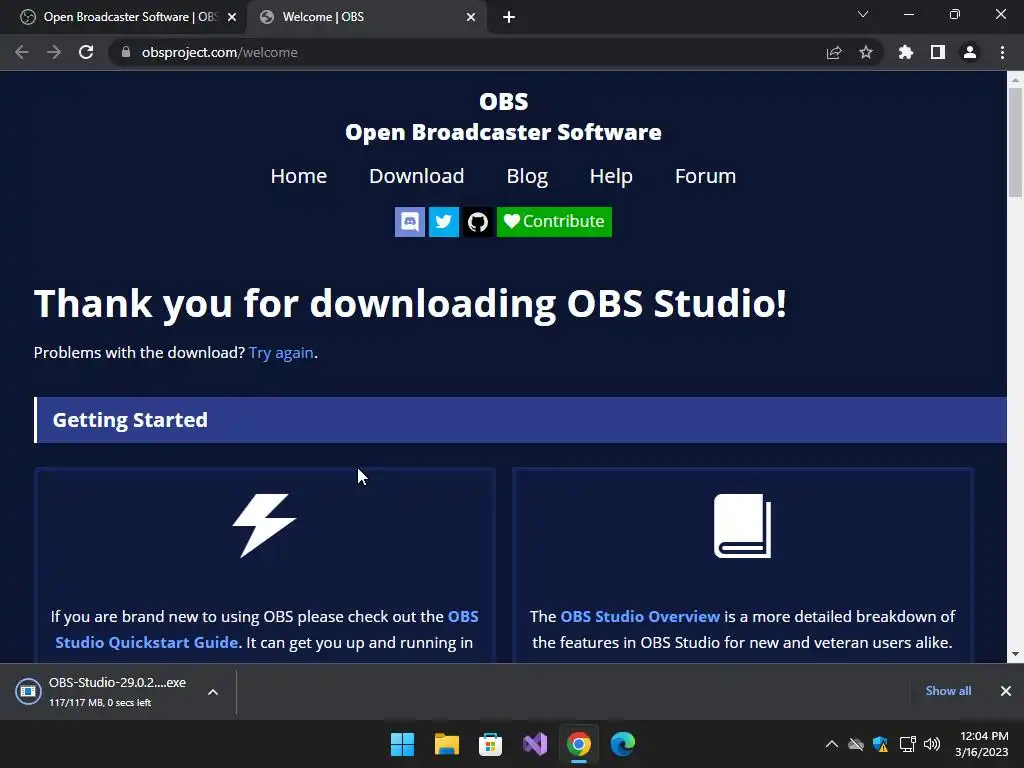The width and height of the screenshot is (1024, 768).
Task: Open Chrome three-dot menu
Action: pyautogui.click(x=1002, y=52)
